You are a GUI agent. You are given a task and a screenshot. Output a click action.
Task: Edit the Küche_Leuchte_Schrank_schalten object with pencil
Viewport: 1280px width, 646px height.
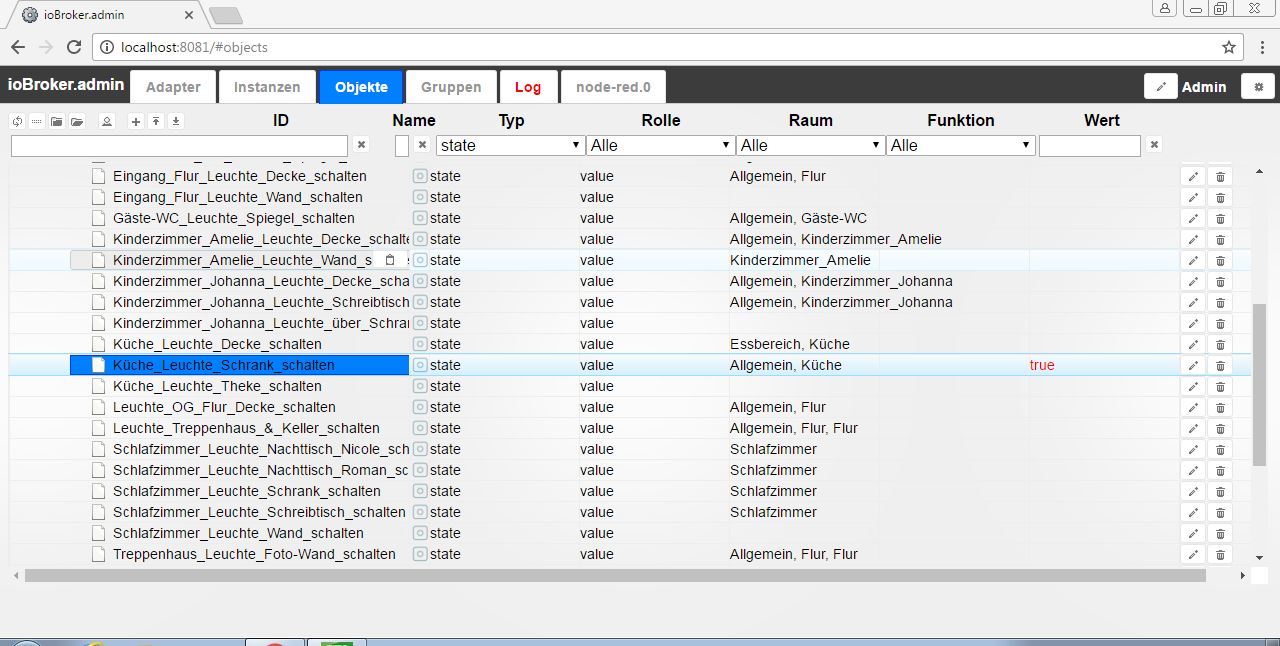coord(1192,366)
